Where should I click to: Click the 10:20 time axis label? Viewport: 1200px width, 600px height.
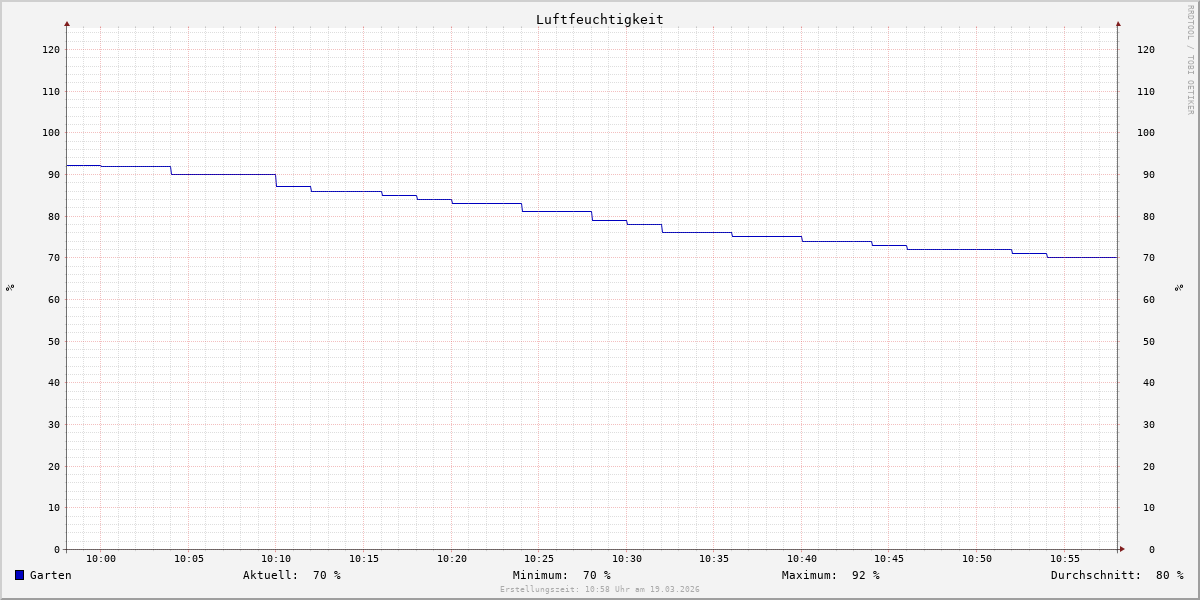pos(452,559)
